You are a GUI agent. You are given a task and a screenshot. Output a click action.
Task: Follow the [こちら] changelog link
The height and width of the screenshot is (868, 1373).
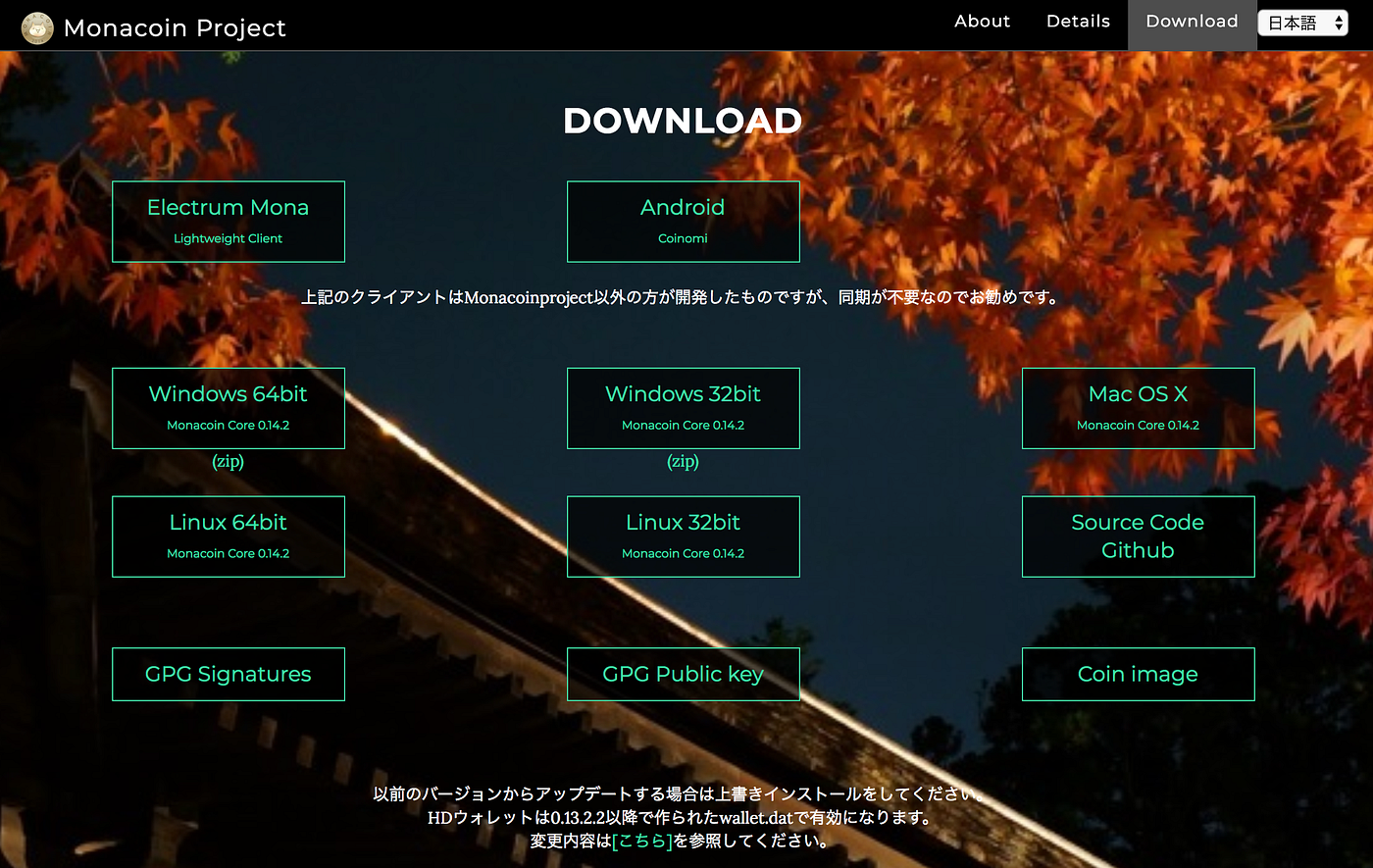pos(642,841)
